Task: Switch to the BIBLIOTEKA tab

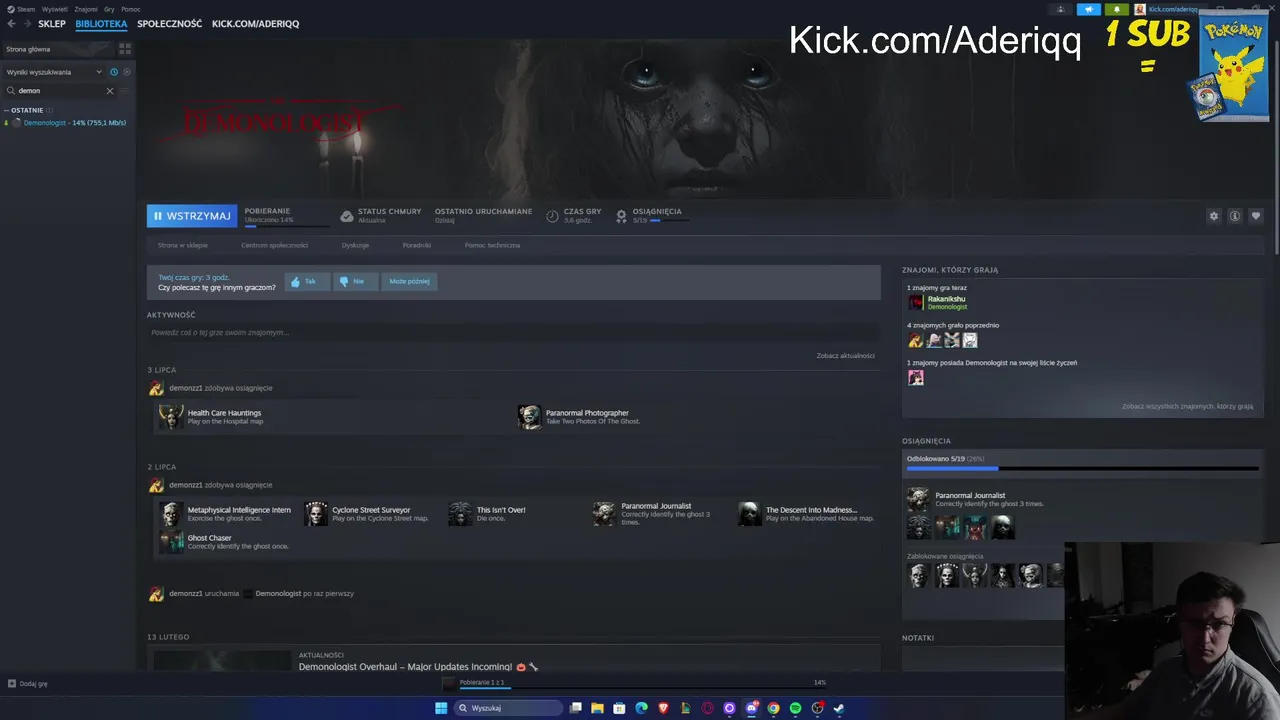Action: tap(101, 23)
